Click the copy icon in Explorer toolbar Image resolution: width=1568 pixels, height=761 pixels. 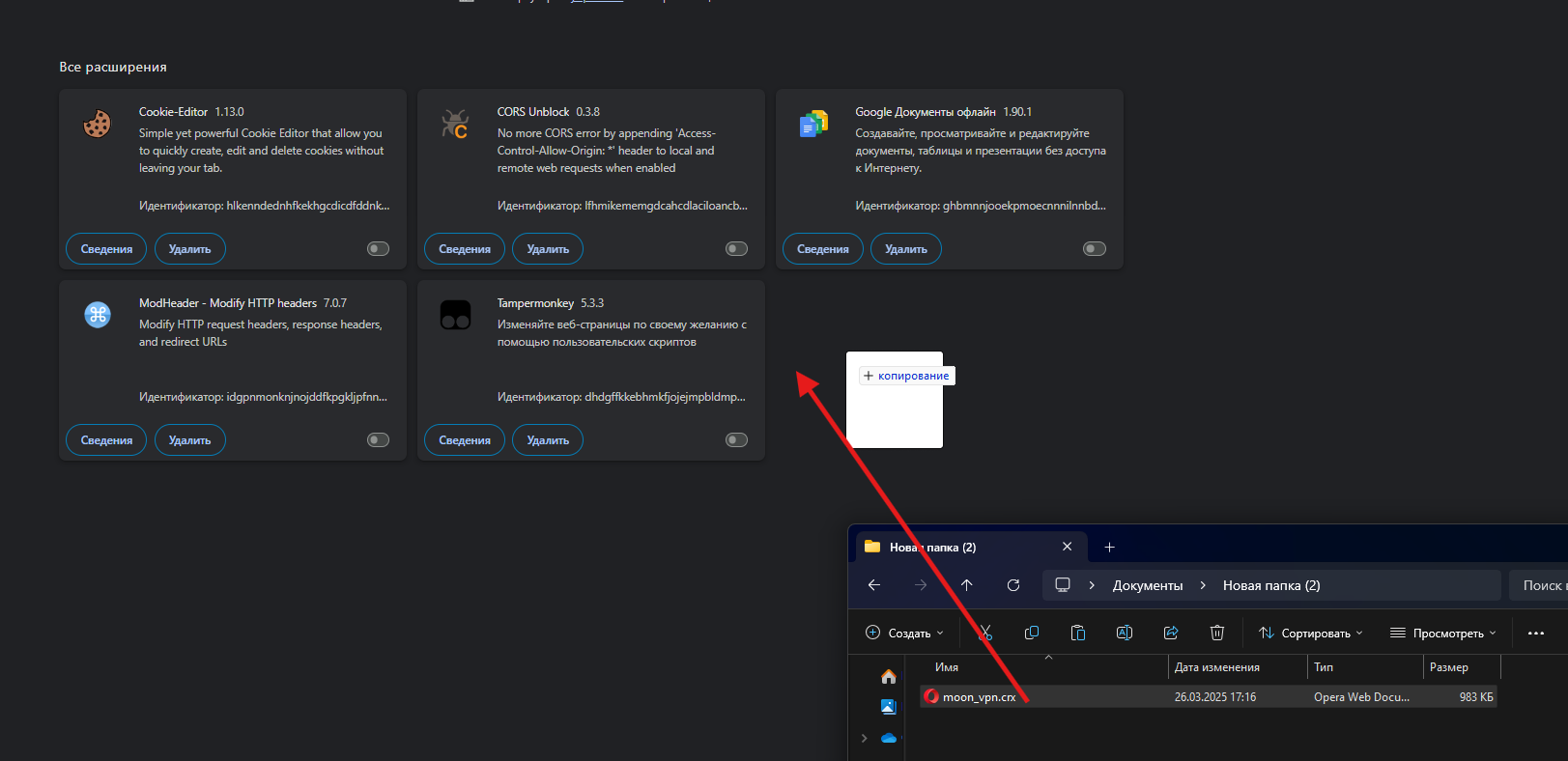[x=1031, y=633]
